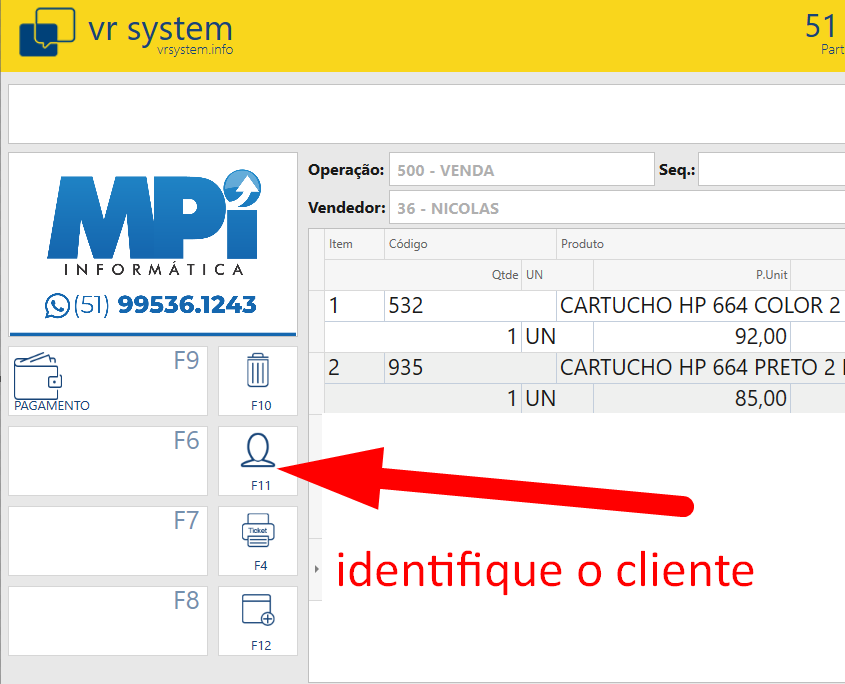
Task: Click the Operação field showing 500 - VENDA
Action: coord(520,170)
